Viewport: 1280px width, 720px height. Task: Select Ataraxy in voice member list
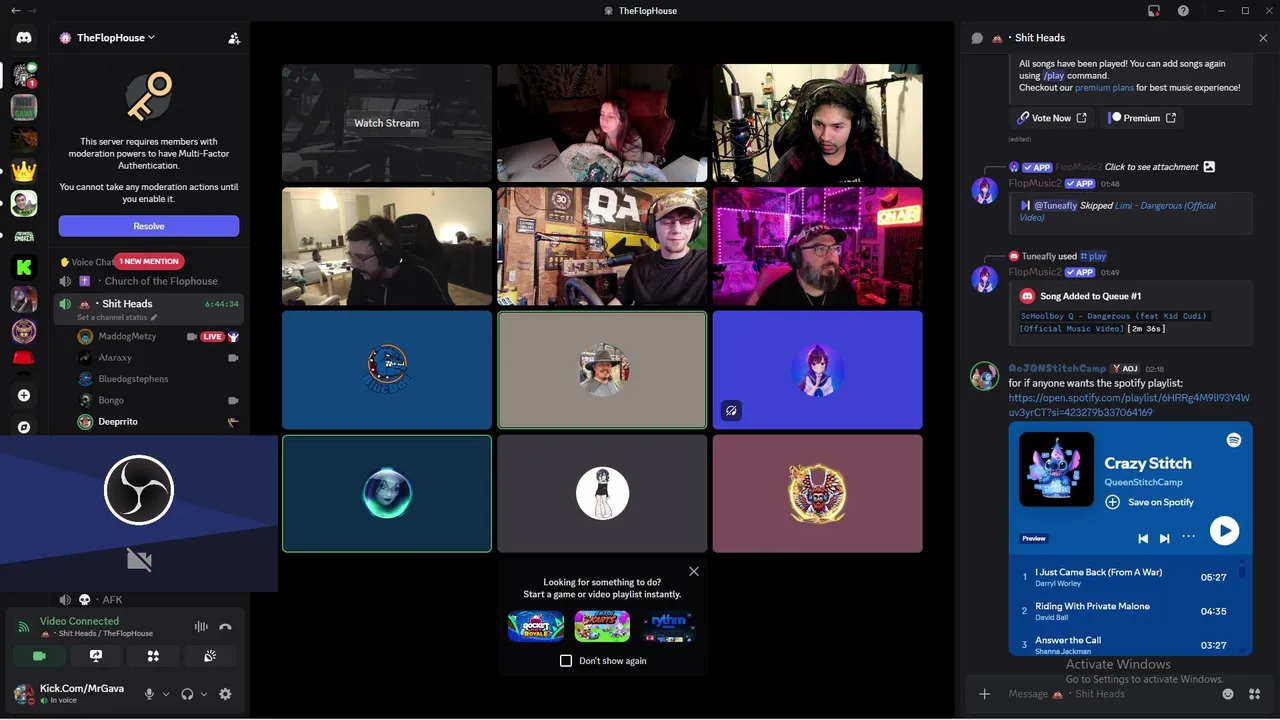(x=159, y=358)
